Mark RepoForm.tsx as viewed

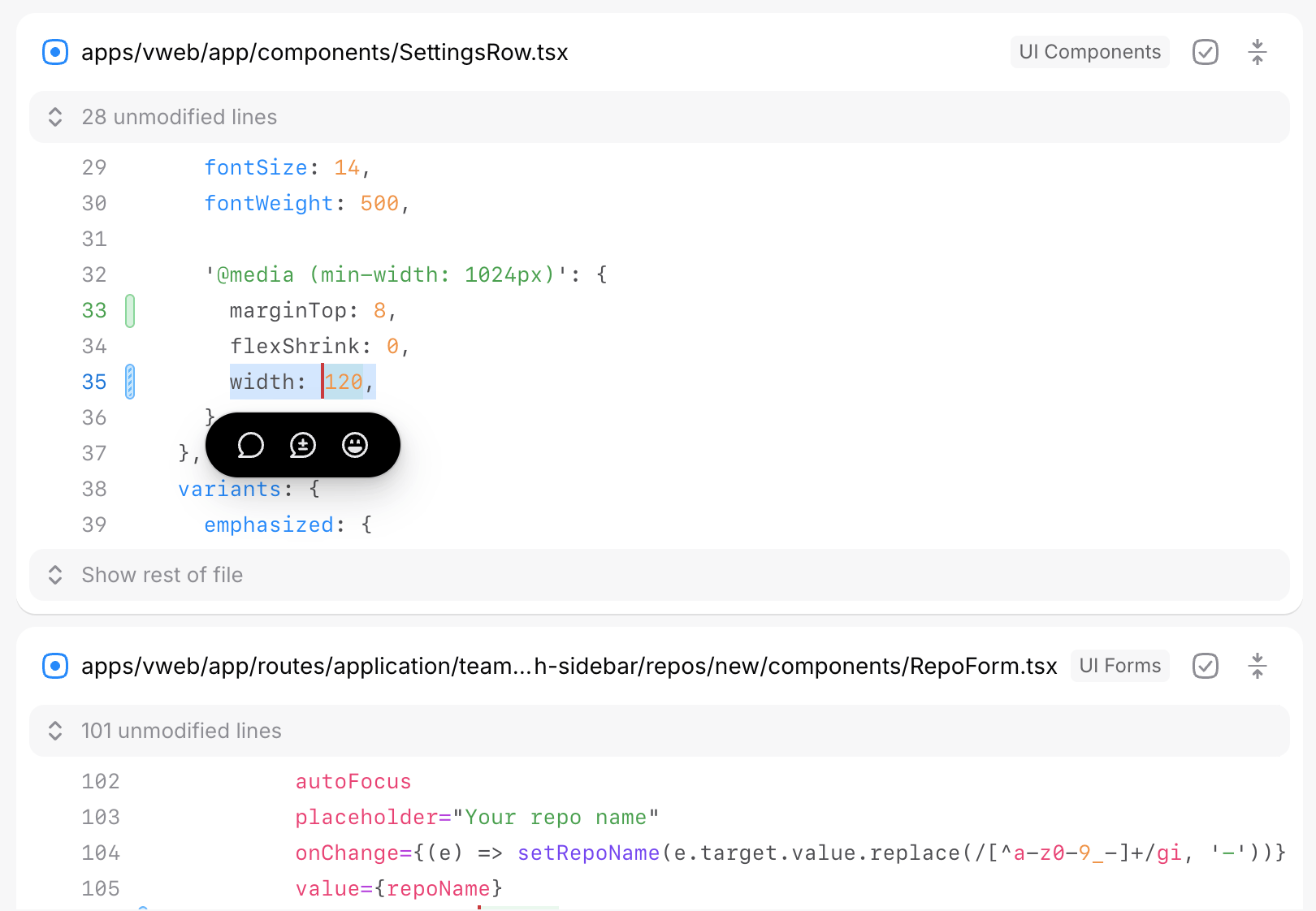[1205, 666]
